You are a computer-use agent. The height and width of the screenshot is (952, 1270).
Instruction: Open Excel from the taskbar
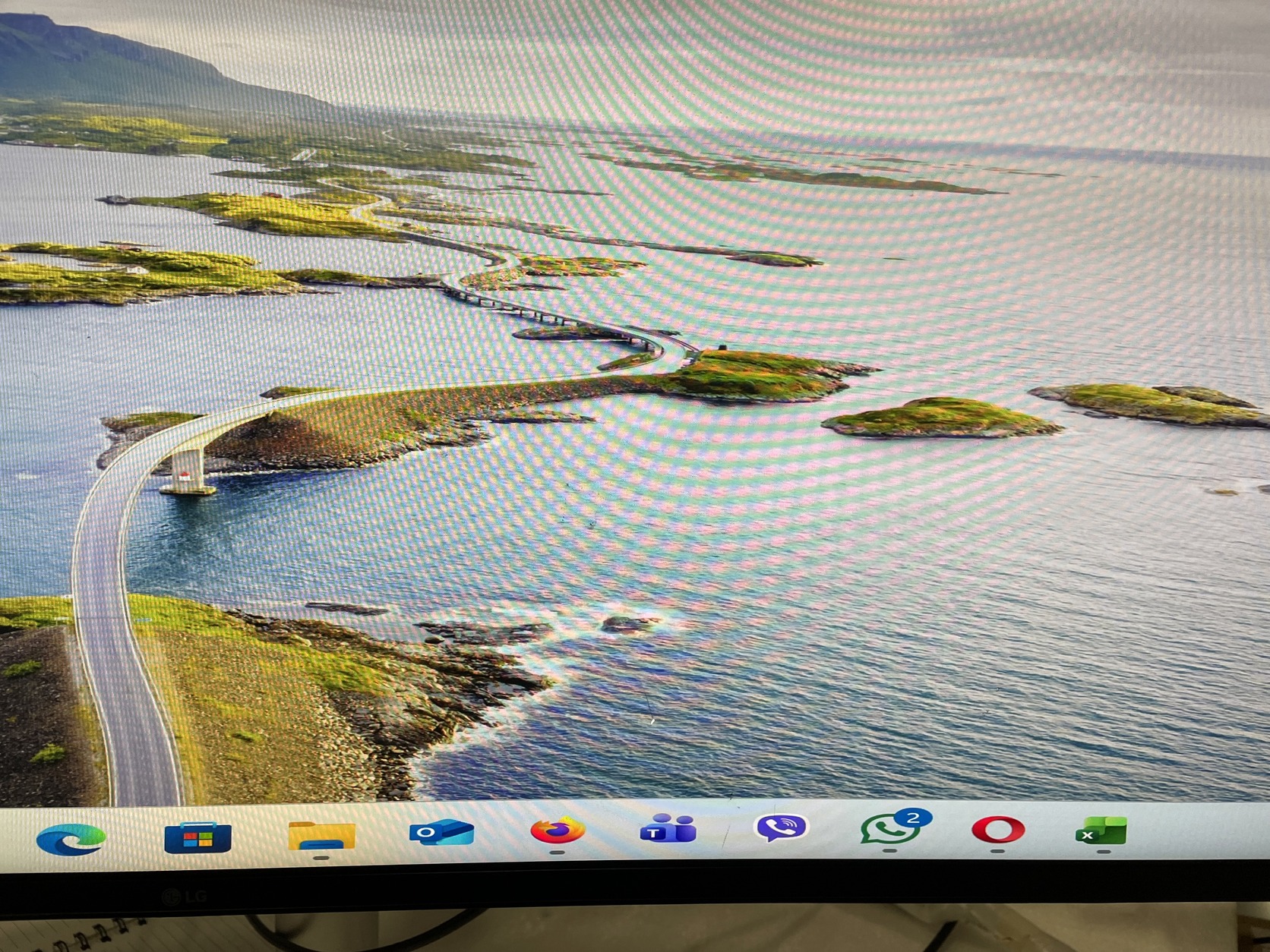click(1101, 830)
